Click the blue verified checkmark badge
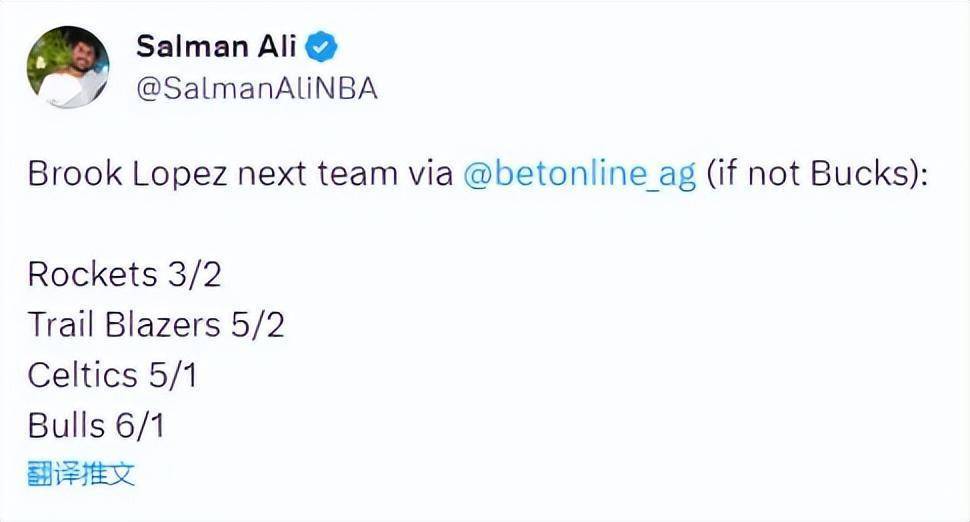Viewport: 970px width, 522px height. click(x=322, y=46)
